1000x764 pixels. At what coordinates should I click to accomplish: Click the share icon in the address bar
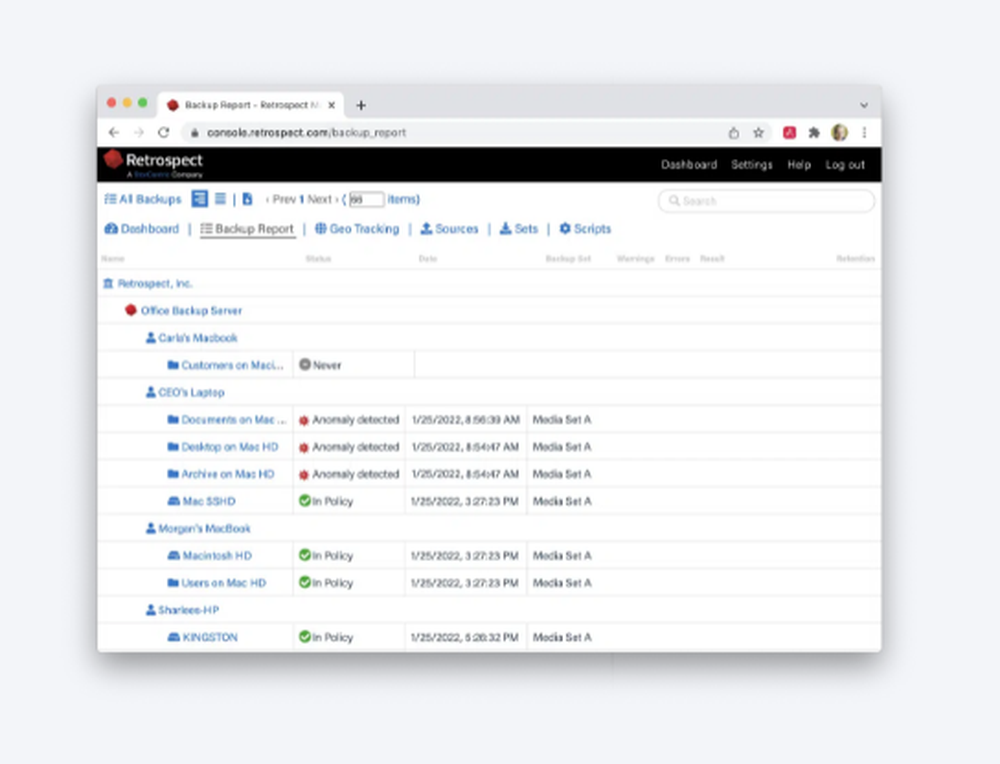click(x=734, y=133)
